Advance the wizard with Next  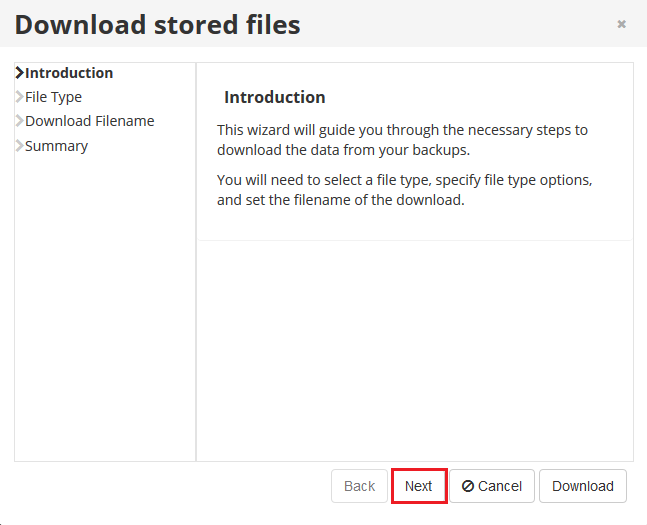click(419, 486)
